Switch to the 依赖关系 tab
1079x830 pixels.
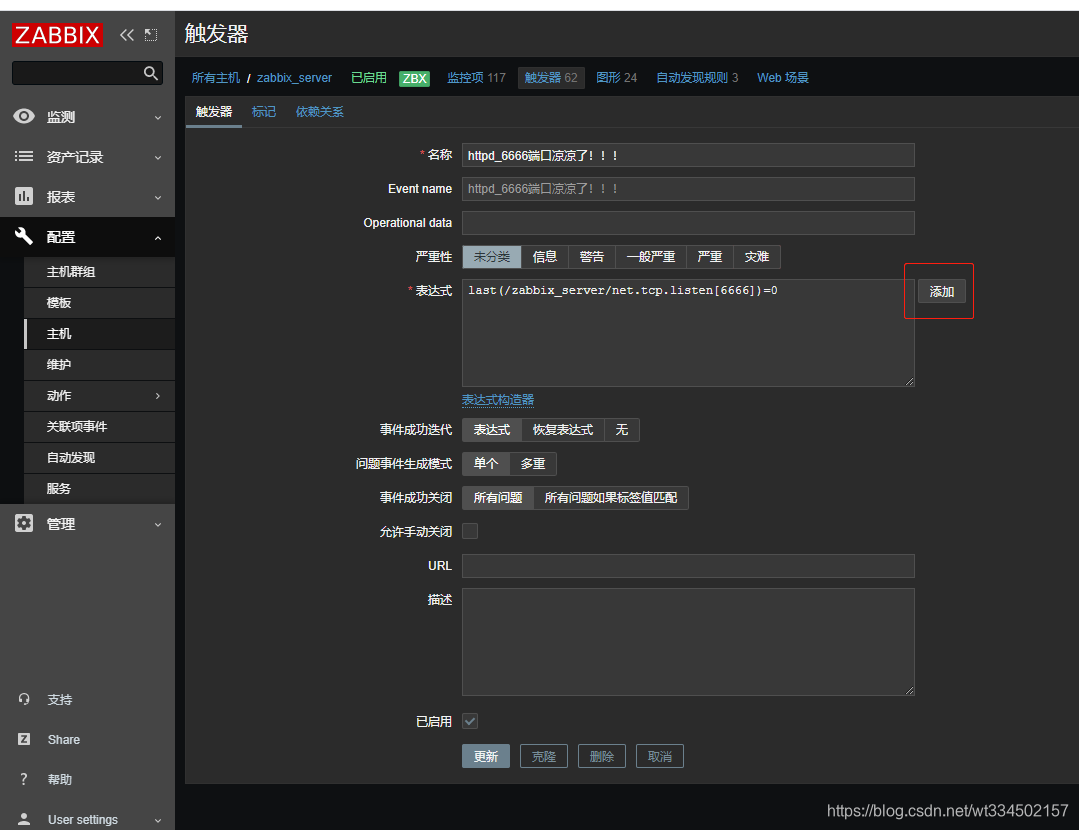[x=319, y=111]
